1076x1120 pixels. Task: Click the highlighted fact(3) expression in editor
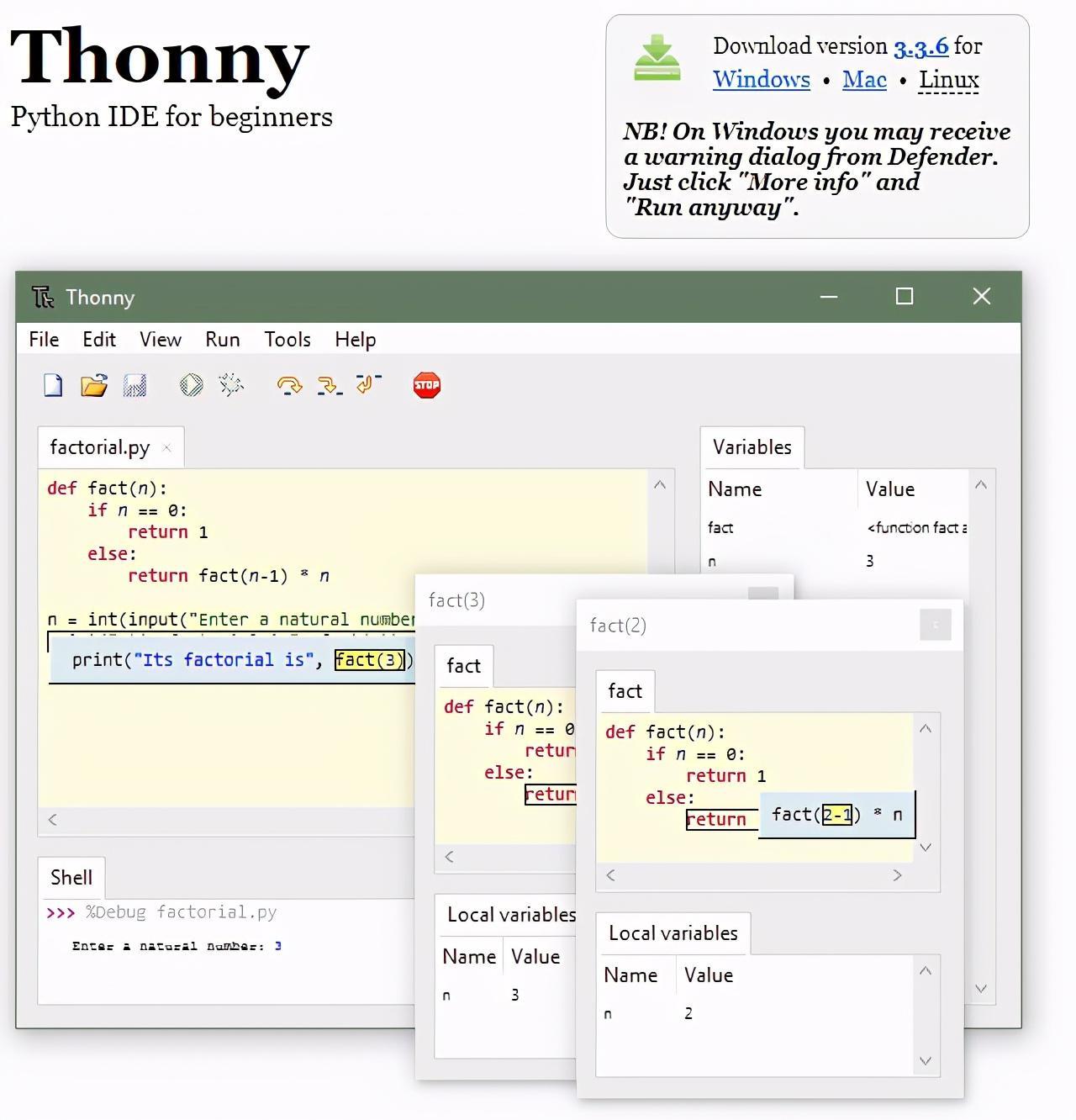(370, 660)
